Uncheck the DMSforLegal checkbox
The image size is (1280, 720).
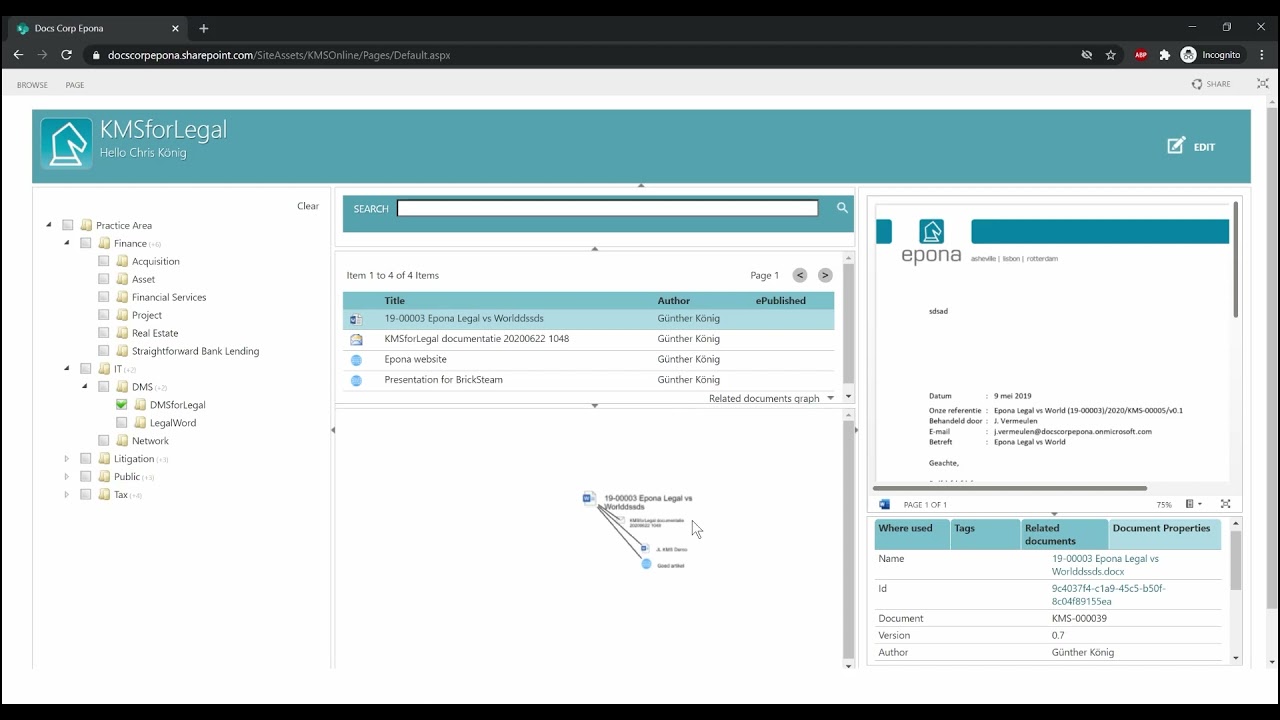122,405
